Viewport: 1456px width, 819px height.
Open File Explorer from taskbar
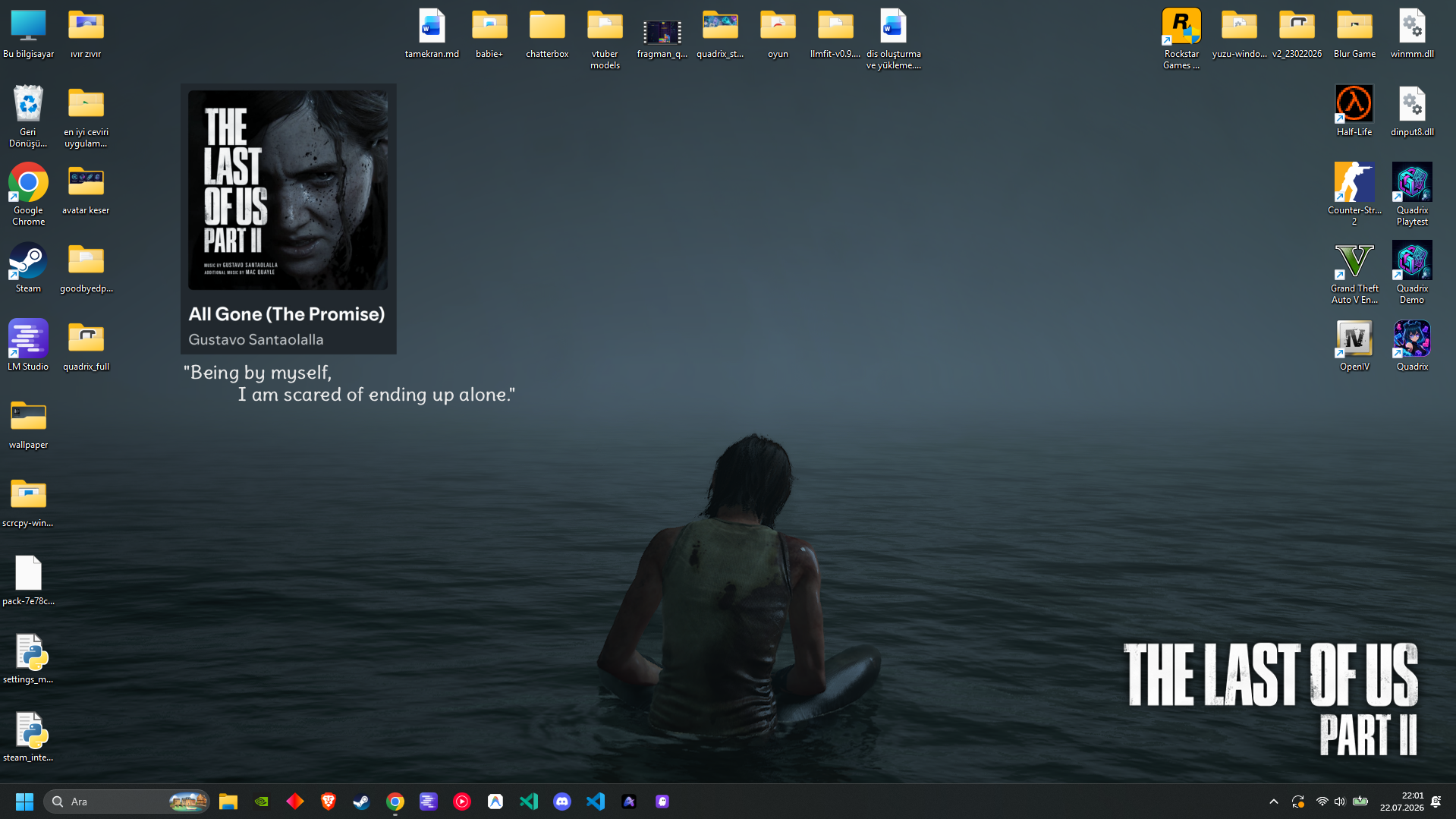click(228, 802)
